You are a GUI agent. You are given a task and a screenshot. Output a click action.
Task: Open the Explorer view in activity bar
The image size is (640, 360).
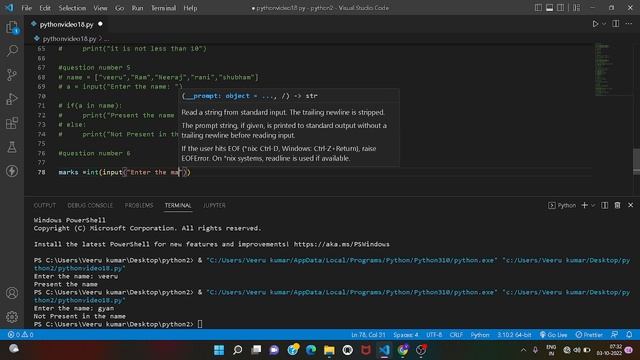tap(12, 28)
